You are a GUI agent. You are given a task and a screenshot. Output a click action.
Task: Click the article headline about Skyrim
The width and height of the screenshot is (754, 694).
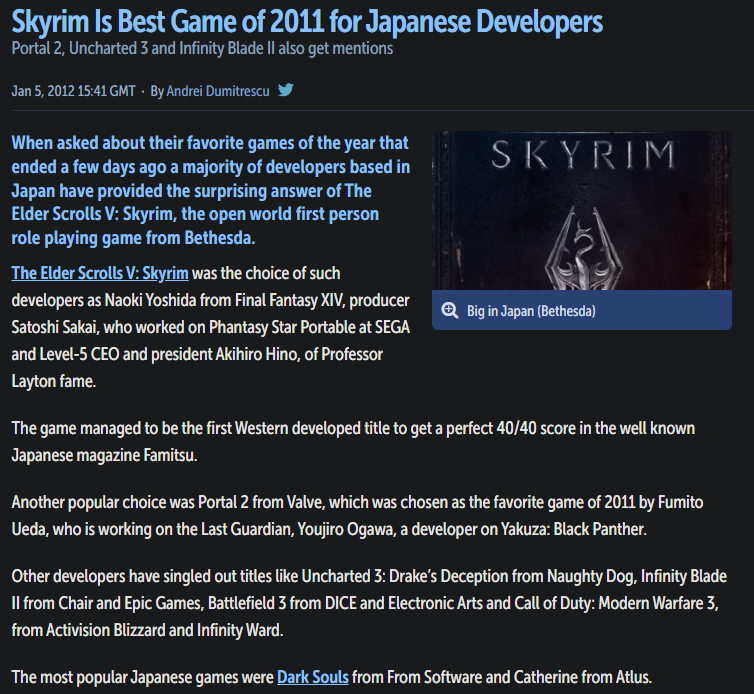(307, 22)
